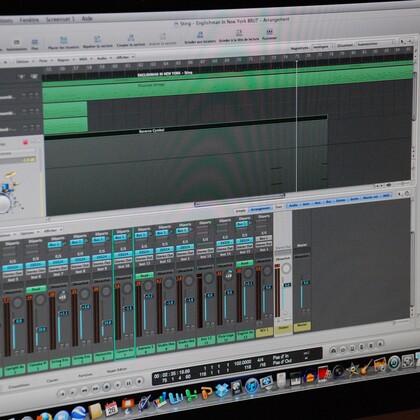
Task: Open the Aide menu
Action: coord(87,18)
